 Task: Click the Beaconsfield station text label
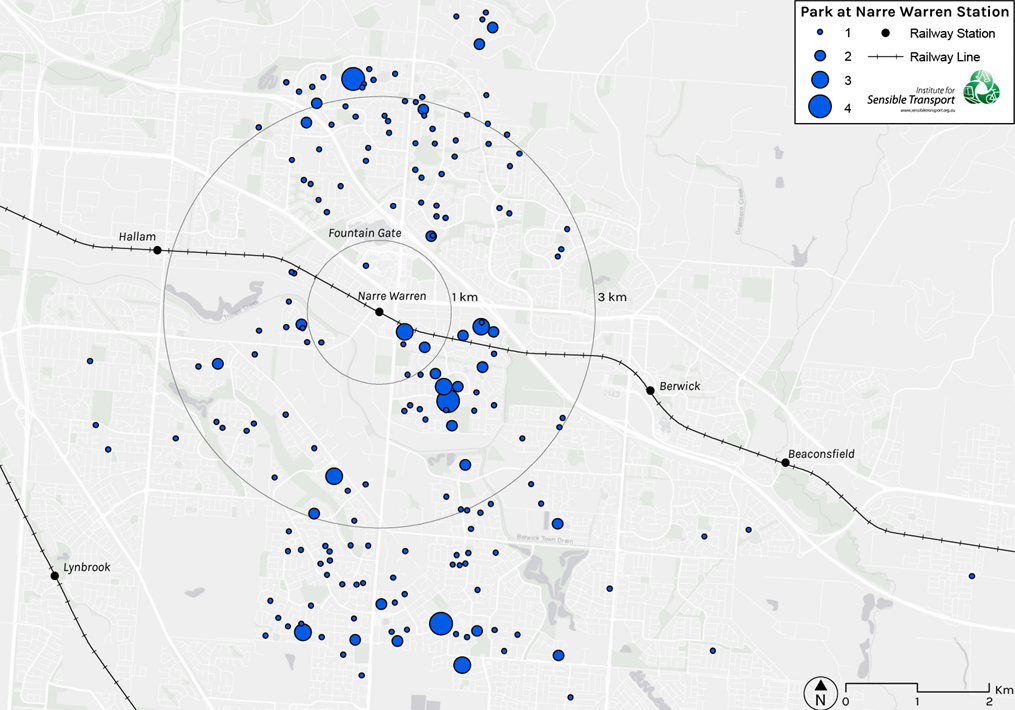click(x=821, y=453)
